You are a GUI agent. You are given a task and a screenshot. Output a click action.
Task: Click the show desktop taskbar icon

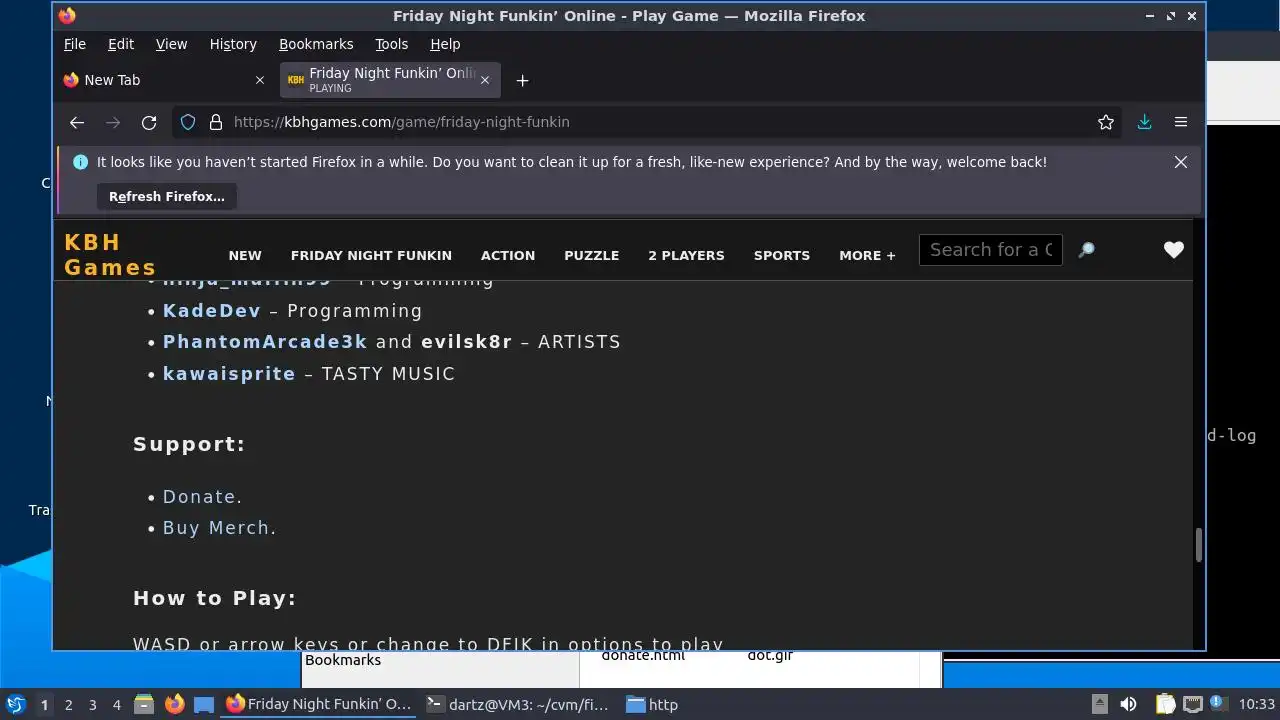(x=204, y=704)
